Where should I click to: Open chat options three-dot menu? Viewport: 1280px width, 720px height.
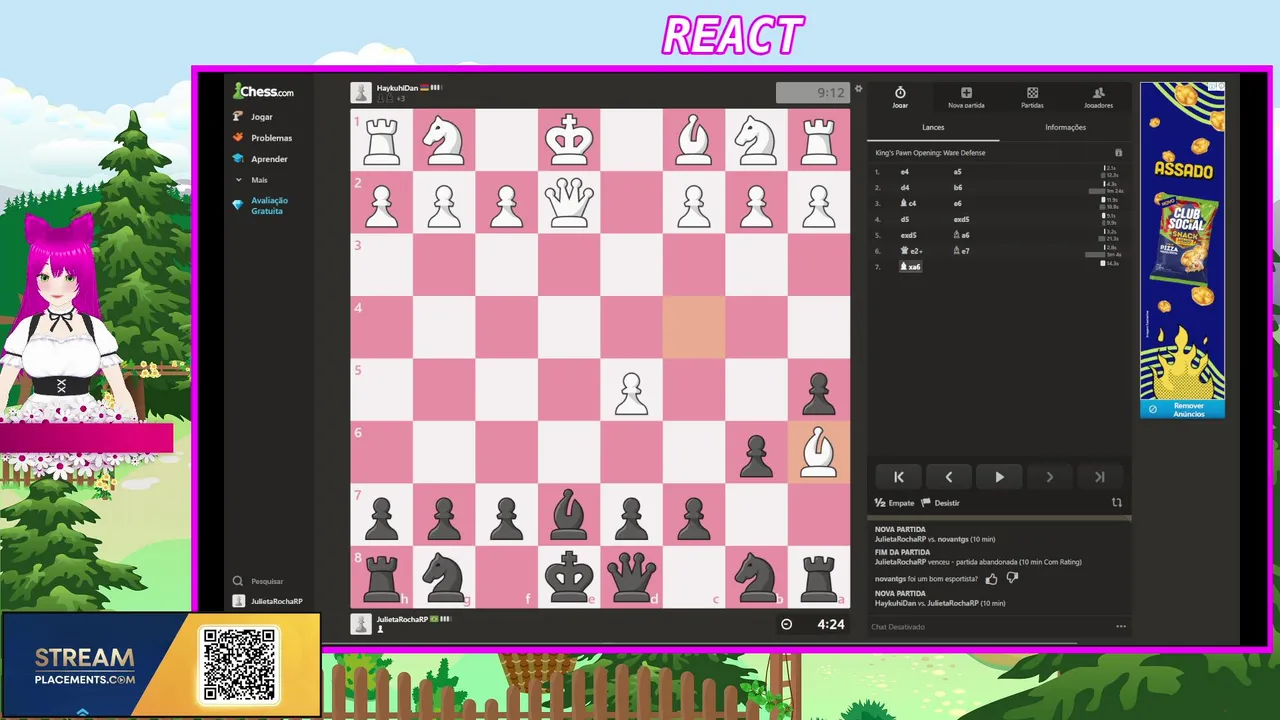tap(1121, 627)
